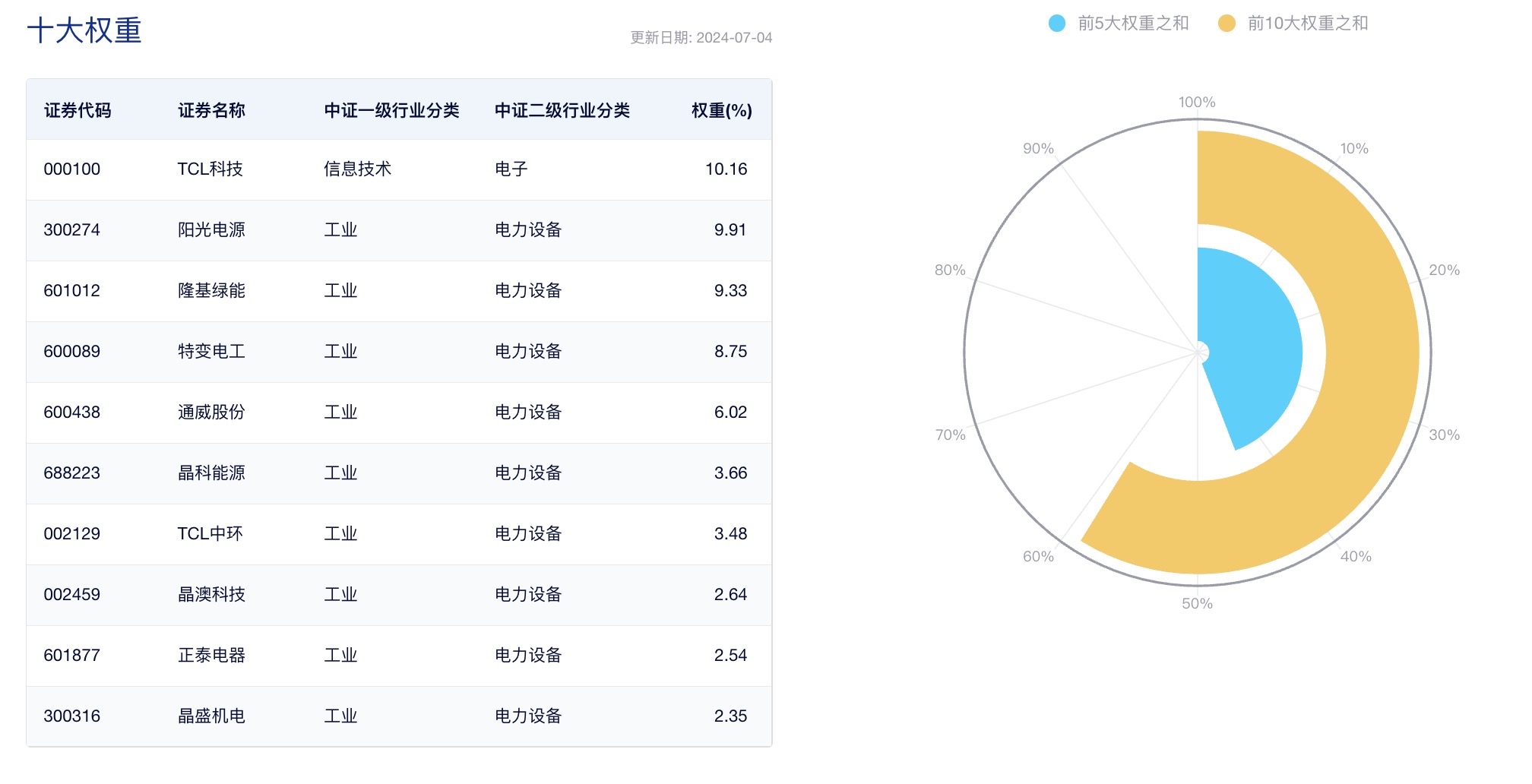The image size is (1532, 784).
Task: Select security code 688223
Action: [72, 473]
